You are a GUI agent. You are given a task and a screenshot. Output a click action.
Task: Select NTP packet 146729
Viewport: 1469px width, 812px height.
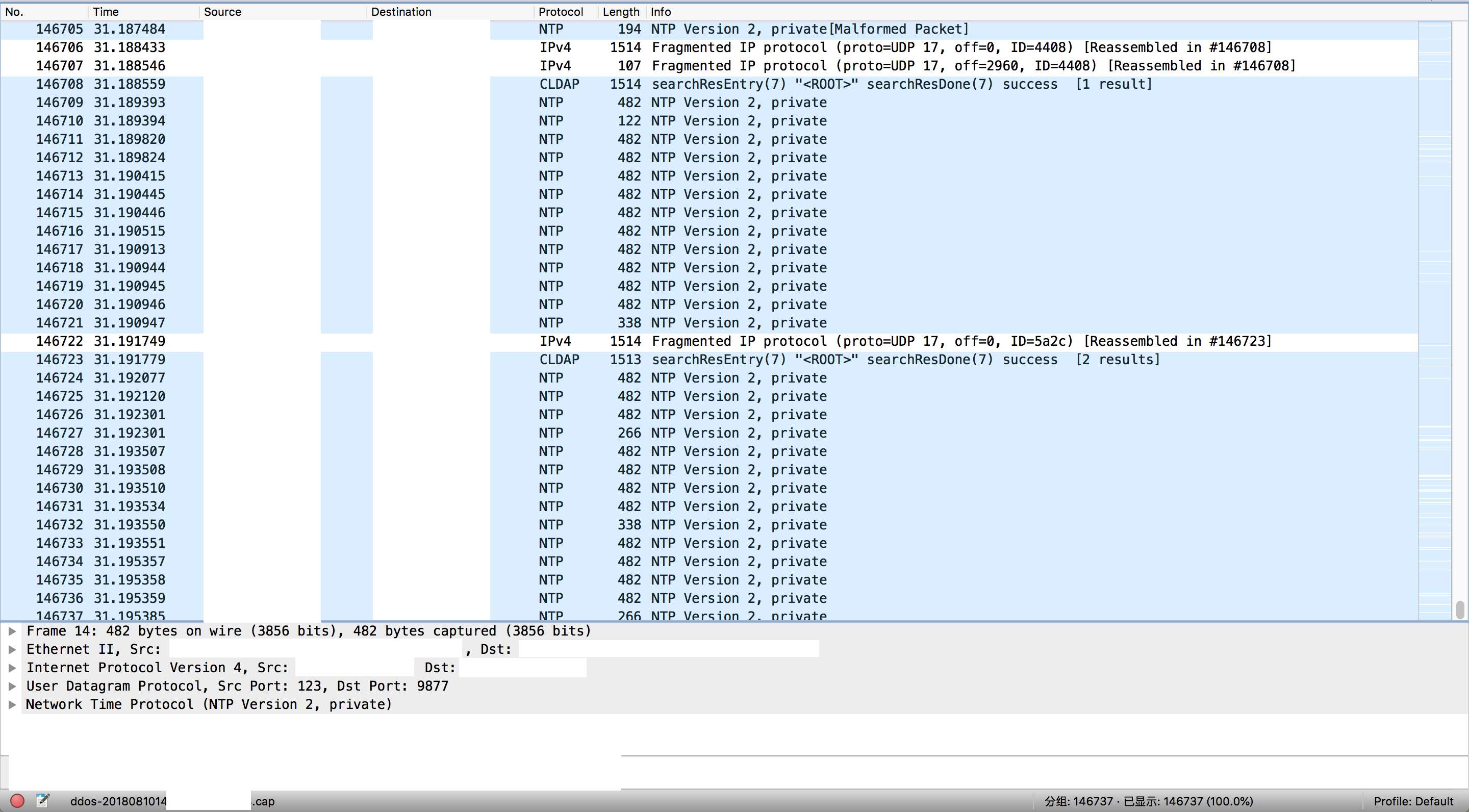click(709, 470)
